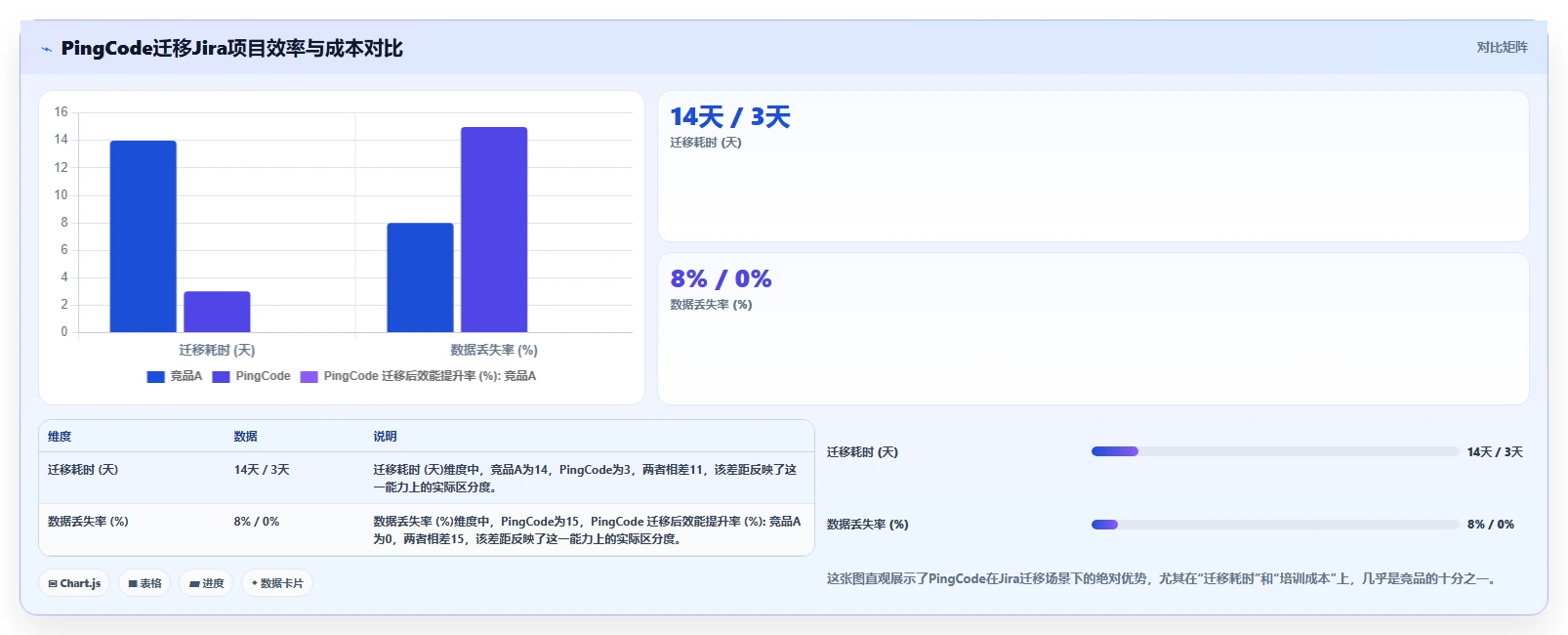The width and height of the screenshot is (1568, 635).
Task: Click the 迁移耗时 (天) progress bar
Action: tap(1275, 451)
